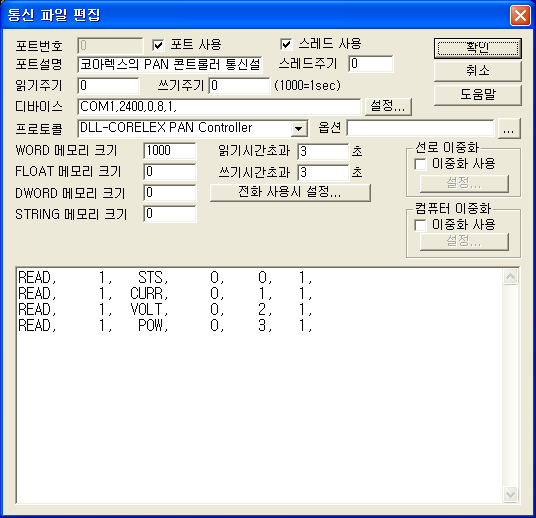The width and height of the screenshot is (536, 518).
Task: Click the 확인 button
Action: coord(478,48)
